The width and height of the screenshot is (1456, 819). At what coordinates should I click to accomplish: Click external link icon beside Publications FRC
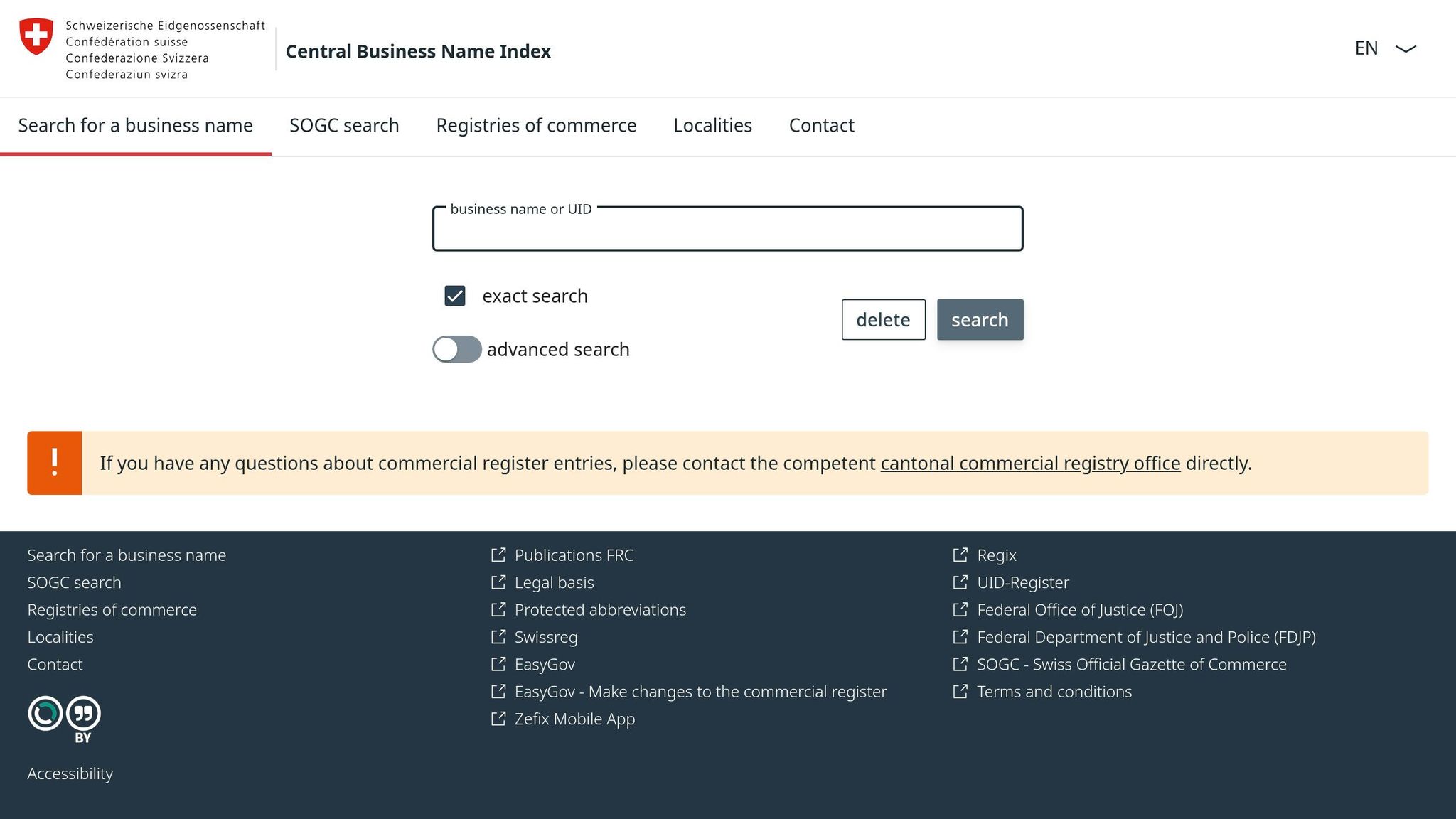[x=498, y=555]
